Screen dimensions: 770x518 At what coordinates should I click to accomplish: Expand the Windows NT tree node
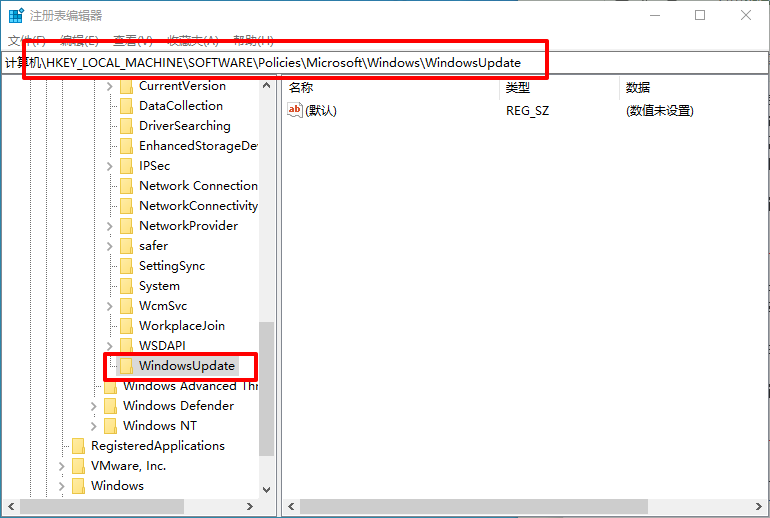pos(94,426)
